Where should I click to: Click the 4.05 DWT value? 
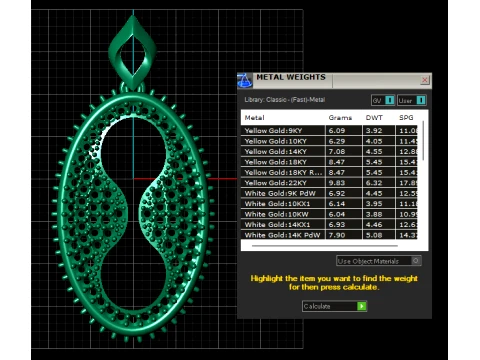pyautogui.click(x=374, y=141)
